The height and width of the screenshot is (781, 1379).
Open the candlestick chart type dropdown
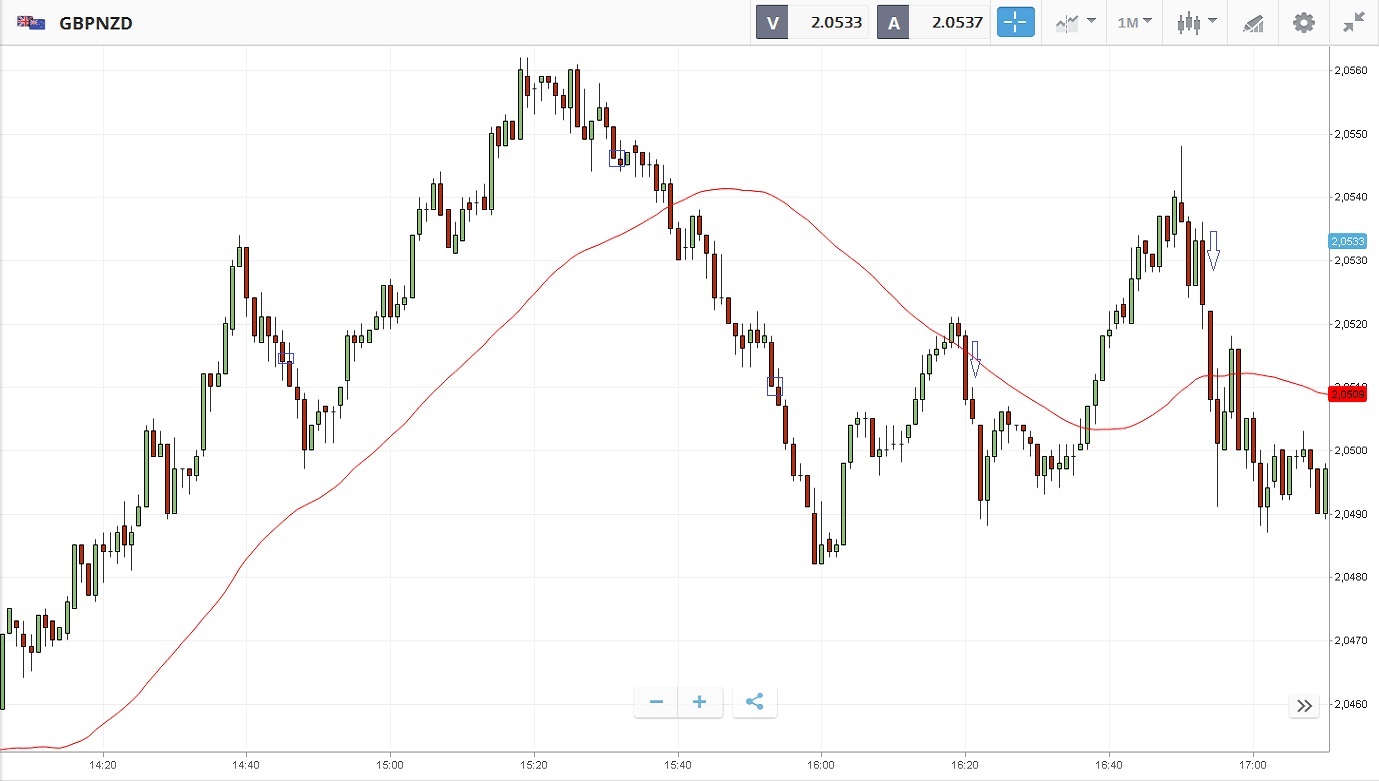pyautogui.click(x=1197, y=22)
